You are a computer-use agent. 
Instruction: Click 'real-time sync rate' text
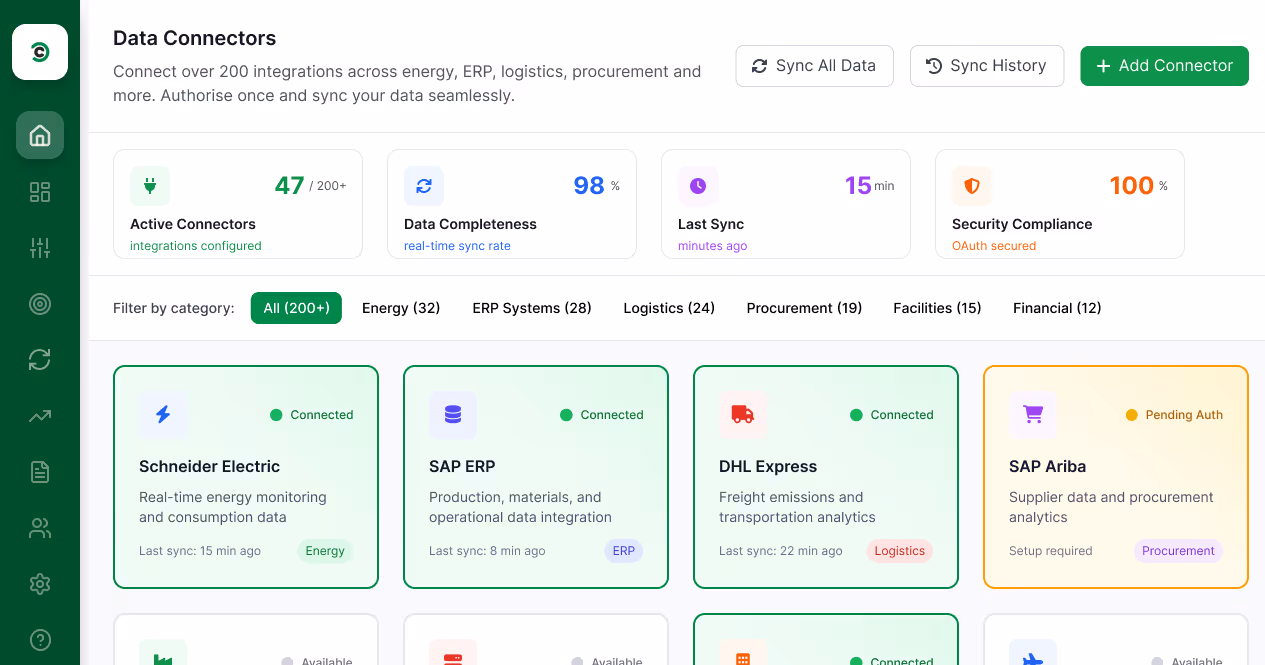457,246
